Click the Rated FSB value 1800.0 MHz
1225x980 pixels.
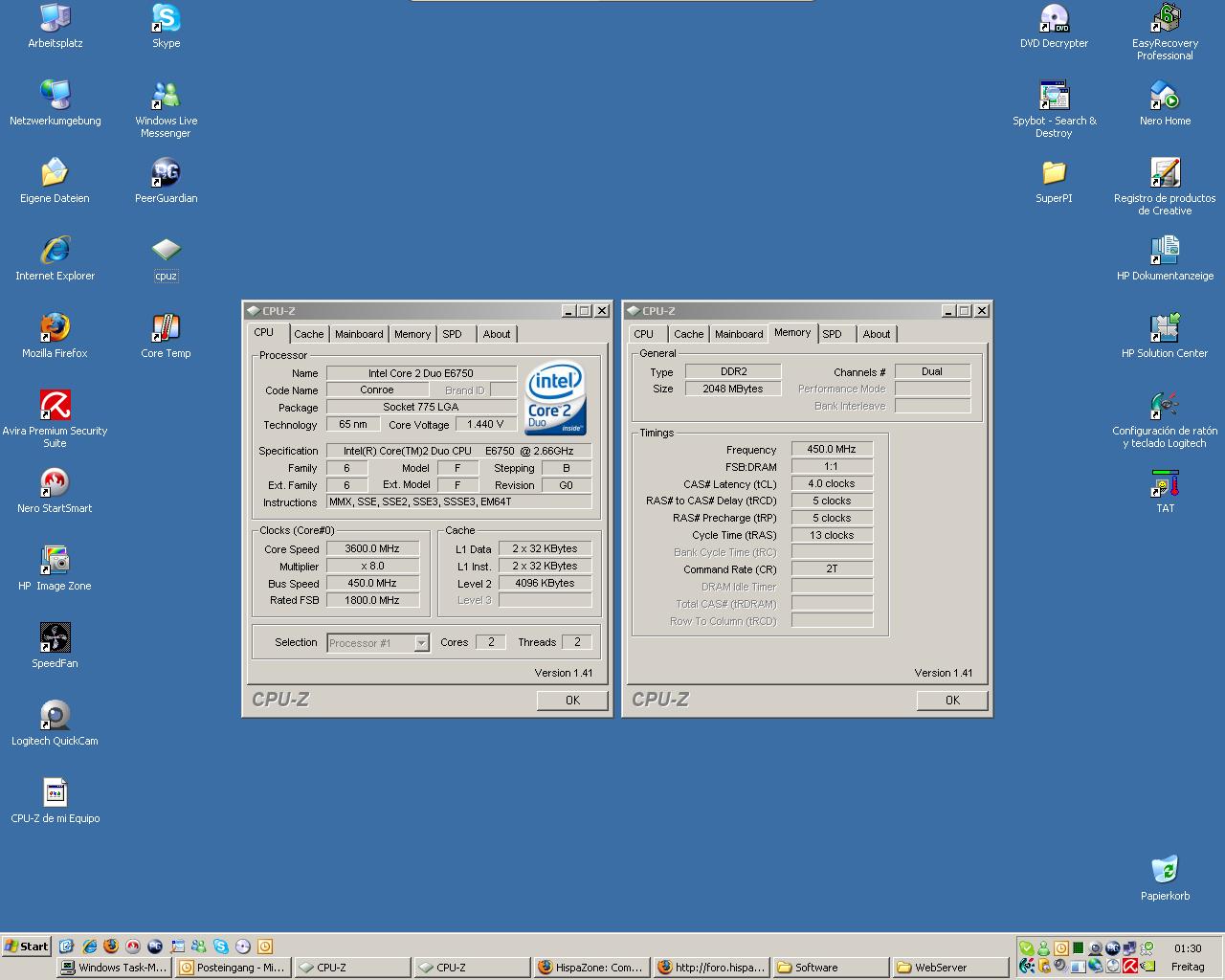[372, 601]
